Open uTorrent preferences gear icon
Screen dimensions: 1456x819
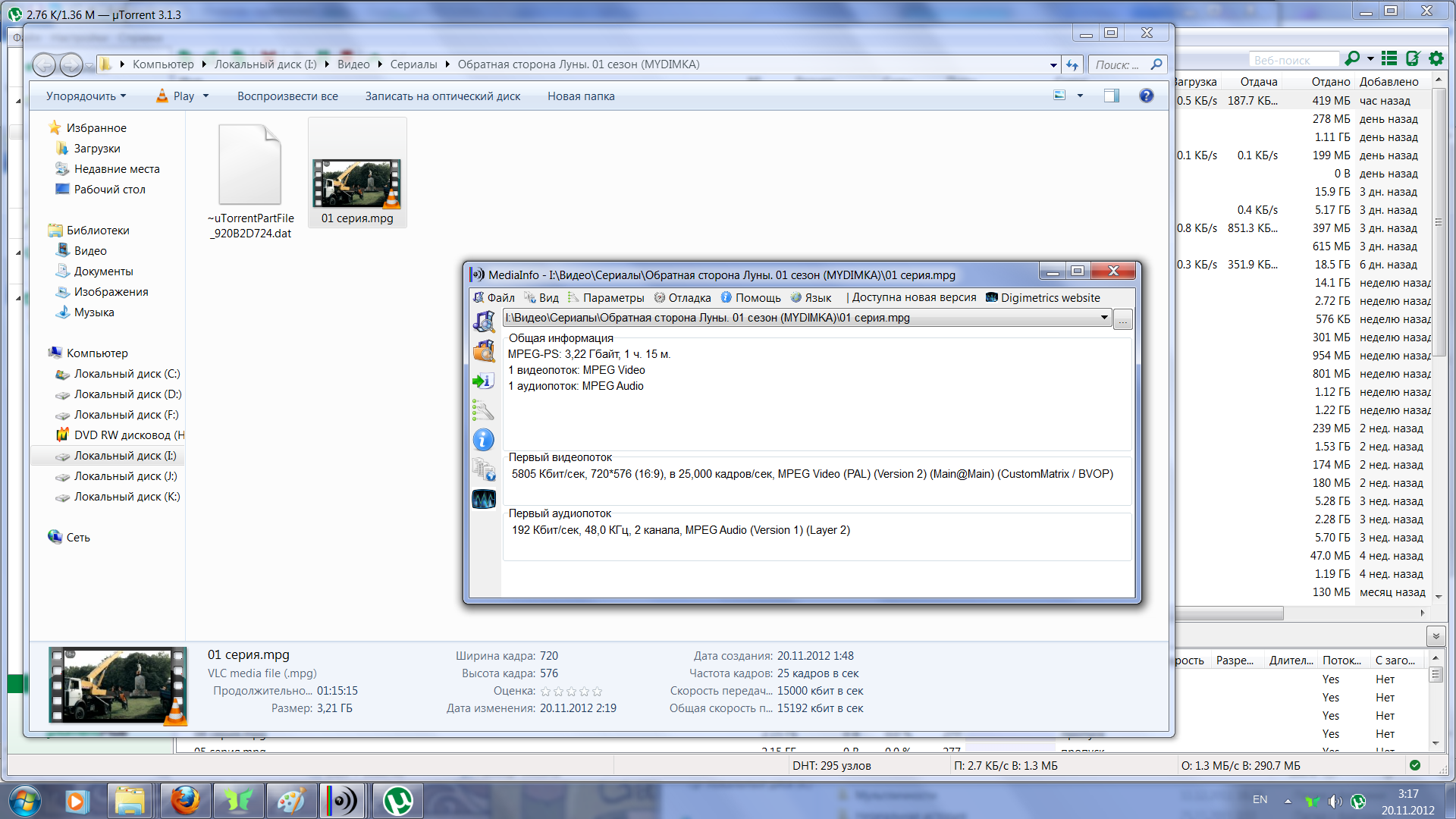pos(1436,58)
